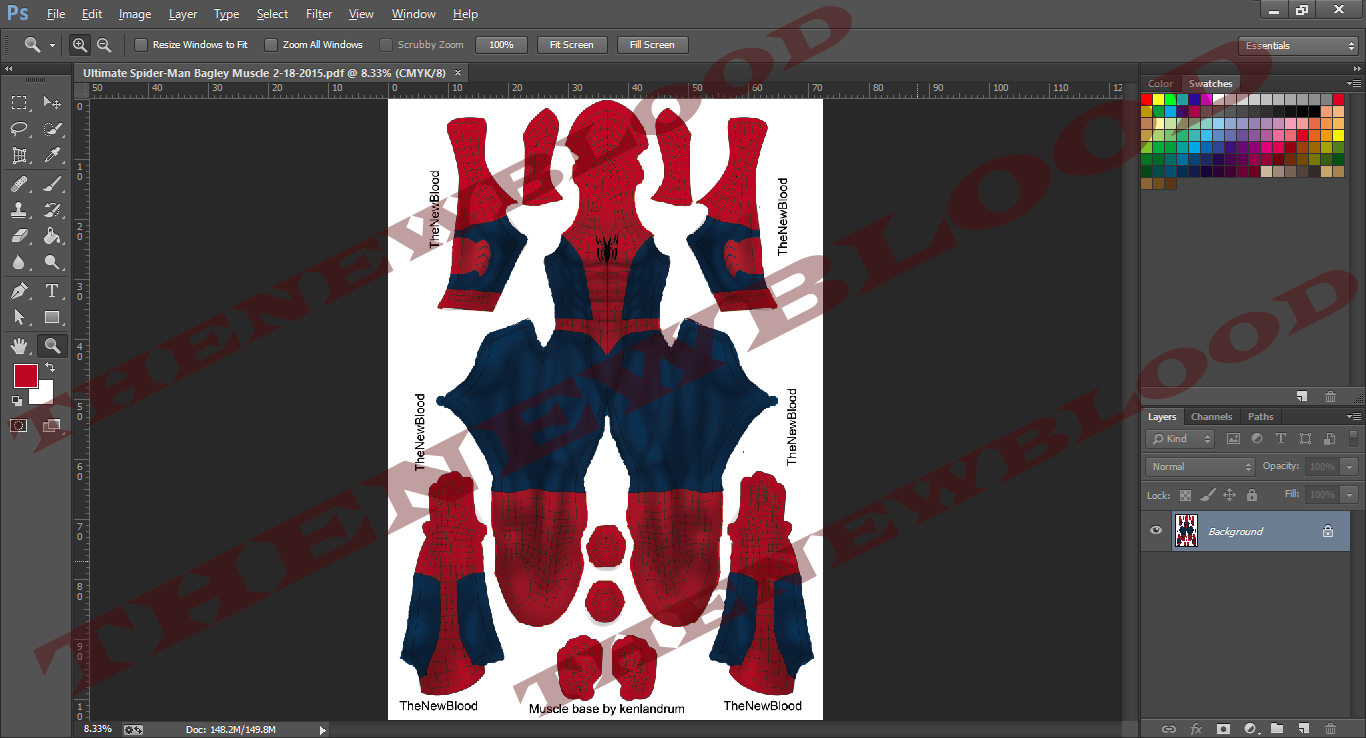The height and width of the screenshot is (738, 1366).
Task: Select the Pen tool
Action: point(19,291)
